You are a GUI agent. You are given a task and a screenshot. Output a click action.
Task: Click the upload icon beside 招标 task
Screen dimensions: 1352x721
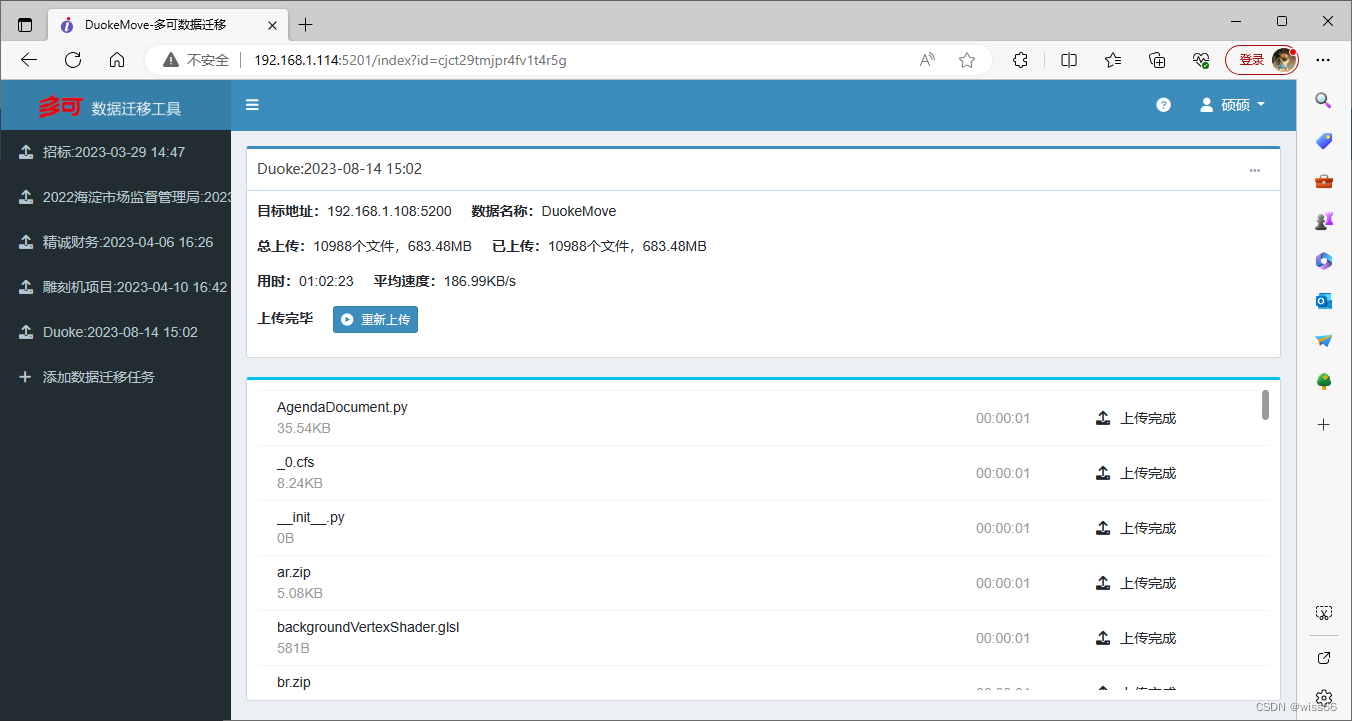pyautogui.click(x=26, y=152)
